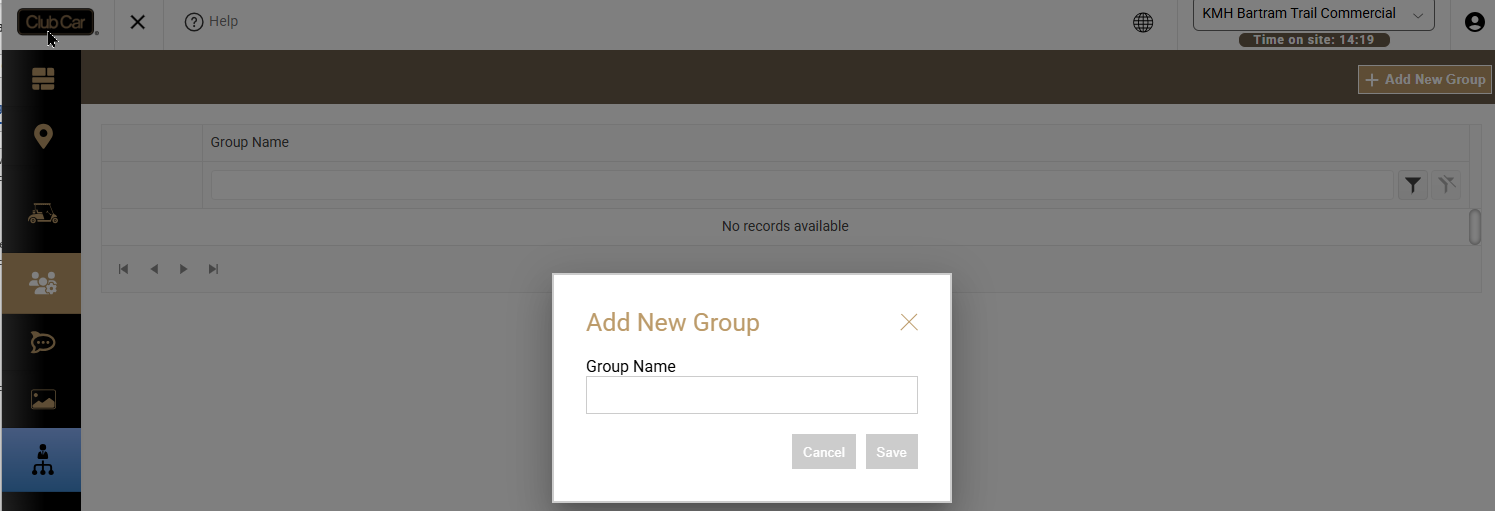Click the Add New Group dialog title
Viewport: 1495px width, 511px height.
click(673, 323)
